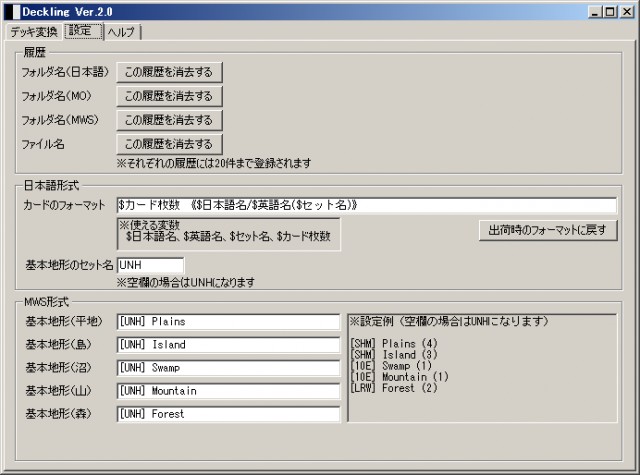
Task: Focus the カードのフォーマット input field
Action: [367, 205]
